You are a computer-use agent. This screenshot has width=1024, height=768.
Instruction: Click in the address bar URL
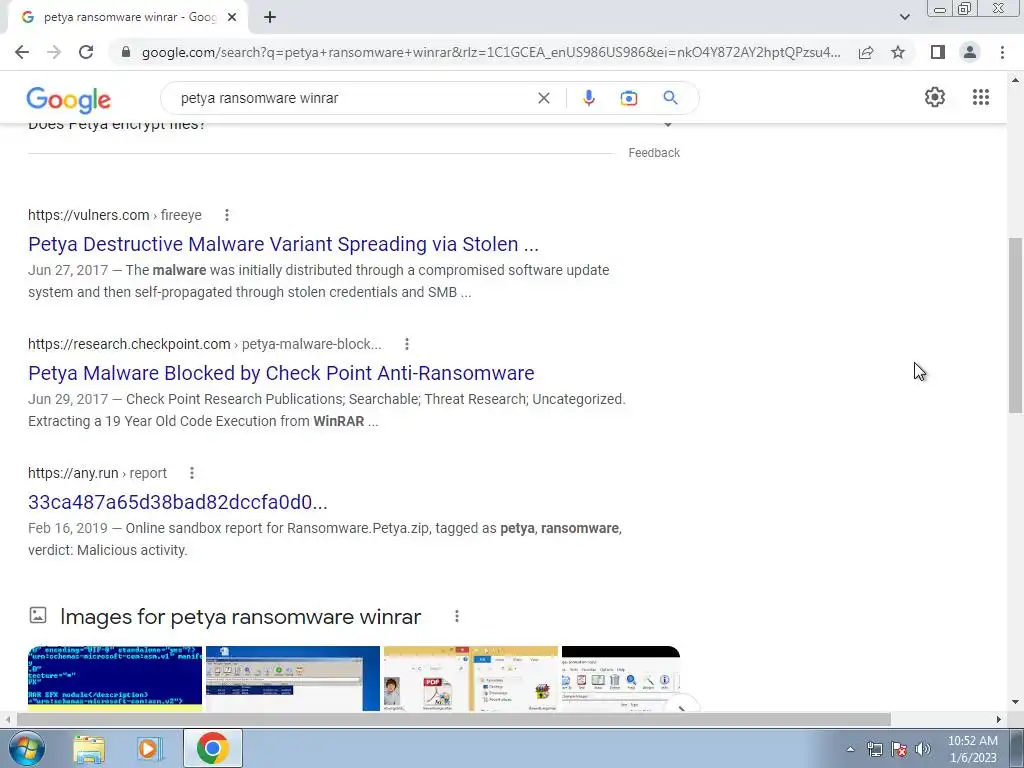pos(491,52)
